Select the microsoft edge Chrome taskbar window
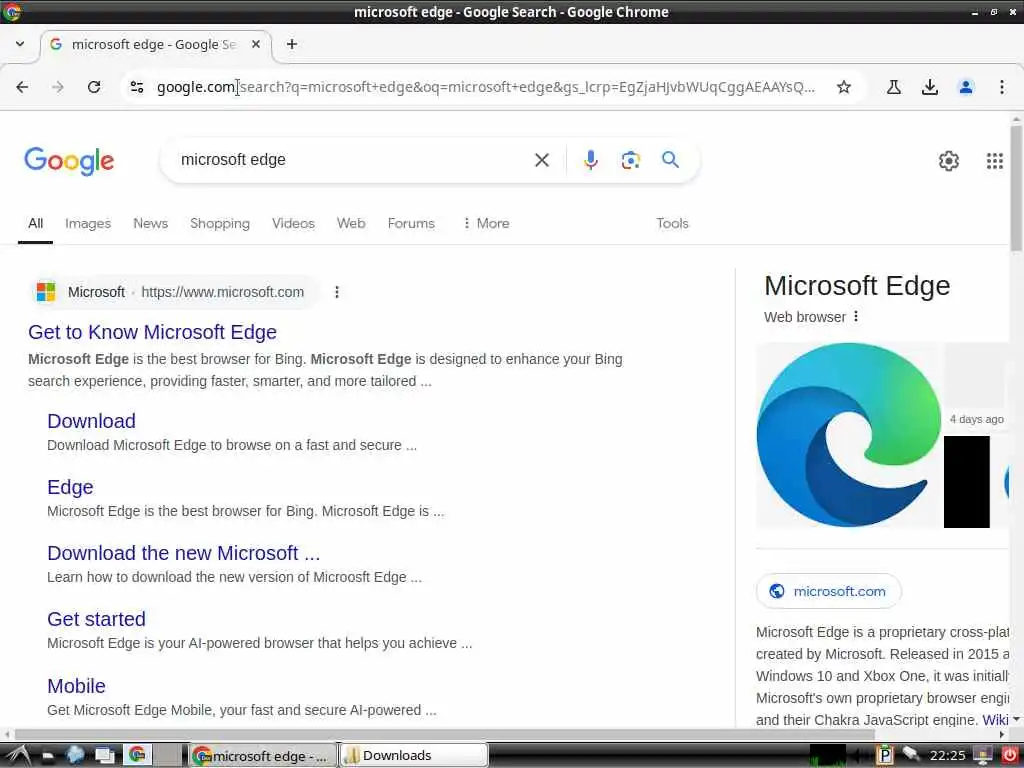Viewport: 1024px width, 768px height. coord(263,756)
